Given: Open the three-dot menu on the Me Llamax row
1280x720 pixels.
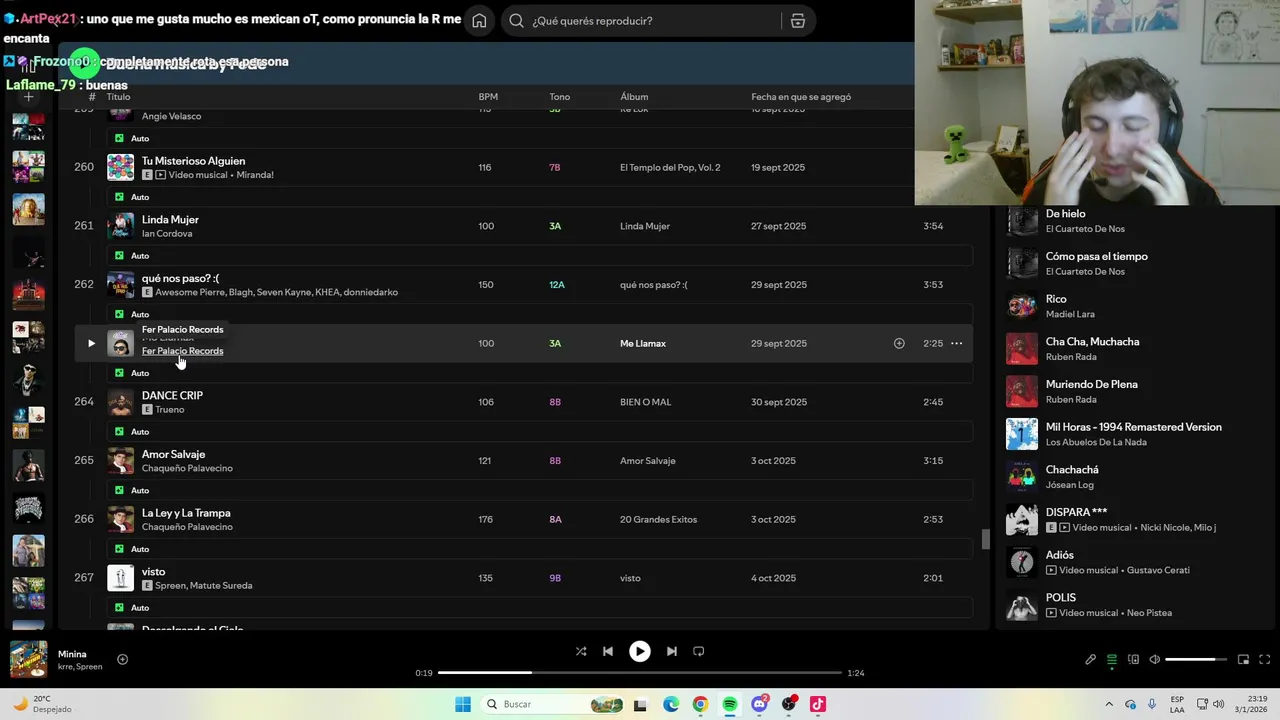Looking at the screenshot, I should pos(957,343).
